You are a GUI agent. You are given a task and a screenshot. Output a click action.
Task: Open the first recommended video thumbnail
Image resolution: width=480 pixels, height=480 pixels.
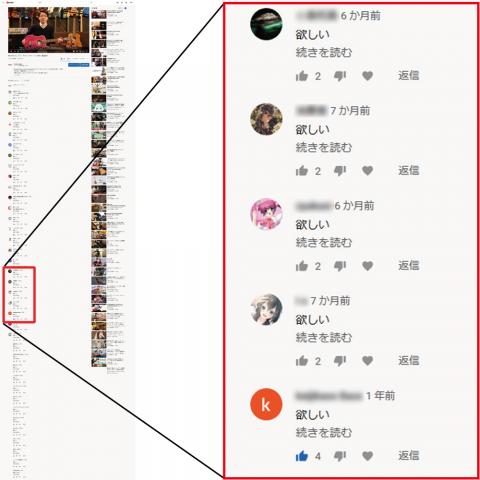[x=99, y=14]
